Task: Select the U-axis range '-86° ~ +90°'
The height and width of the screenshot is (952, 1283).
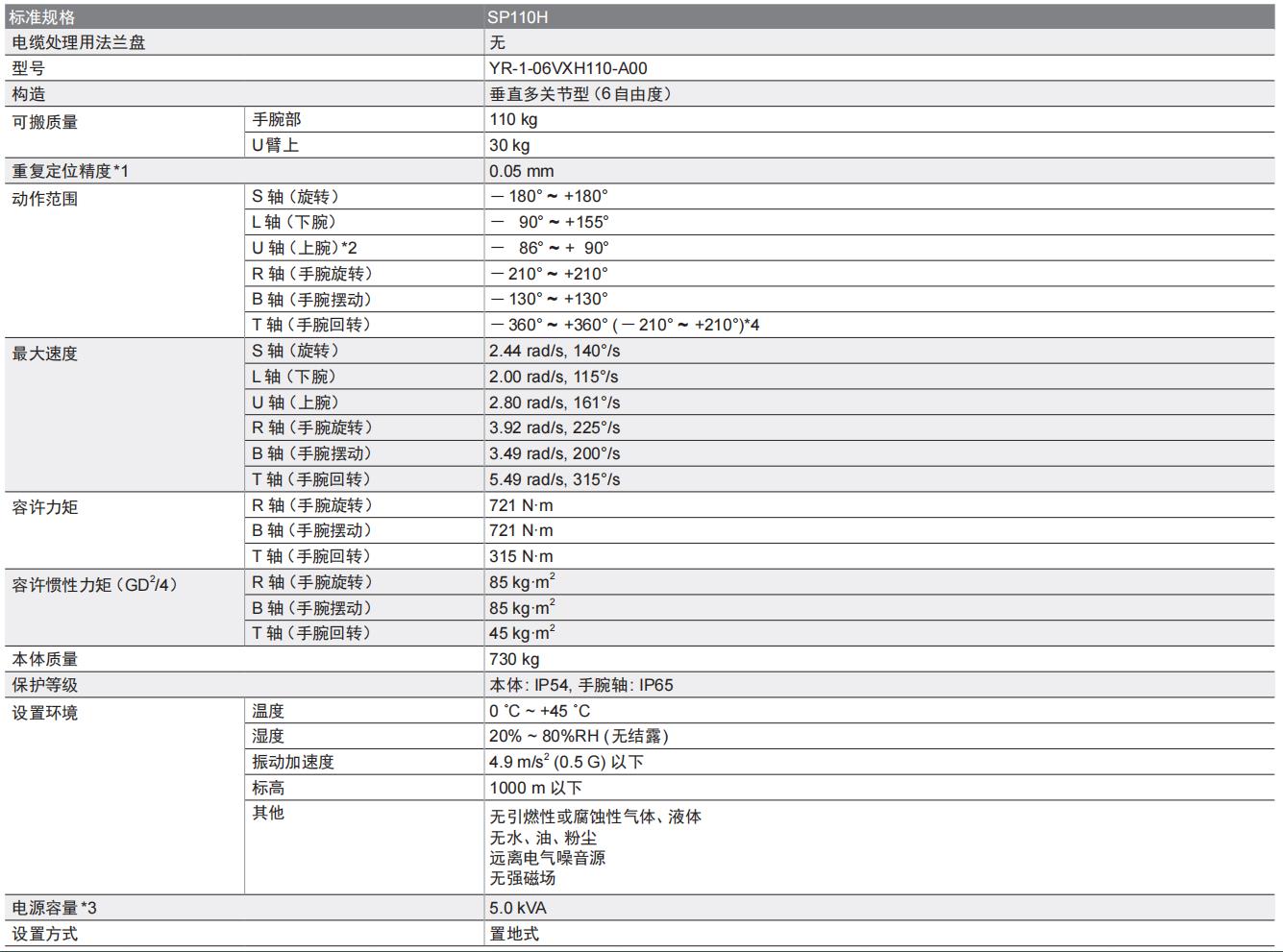Action: [549, 248]
